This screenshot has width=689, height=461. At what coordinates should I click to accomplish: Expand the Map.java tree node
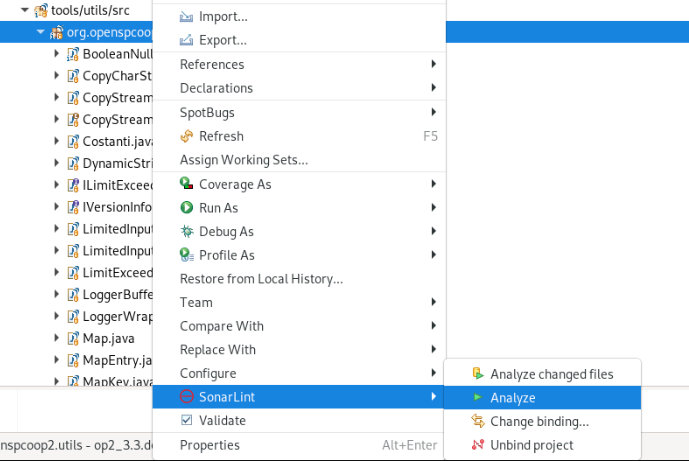[x=56, y=338]
